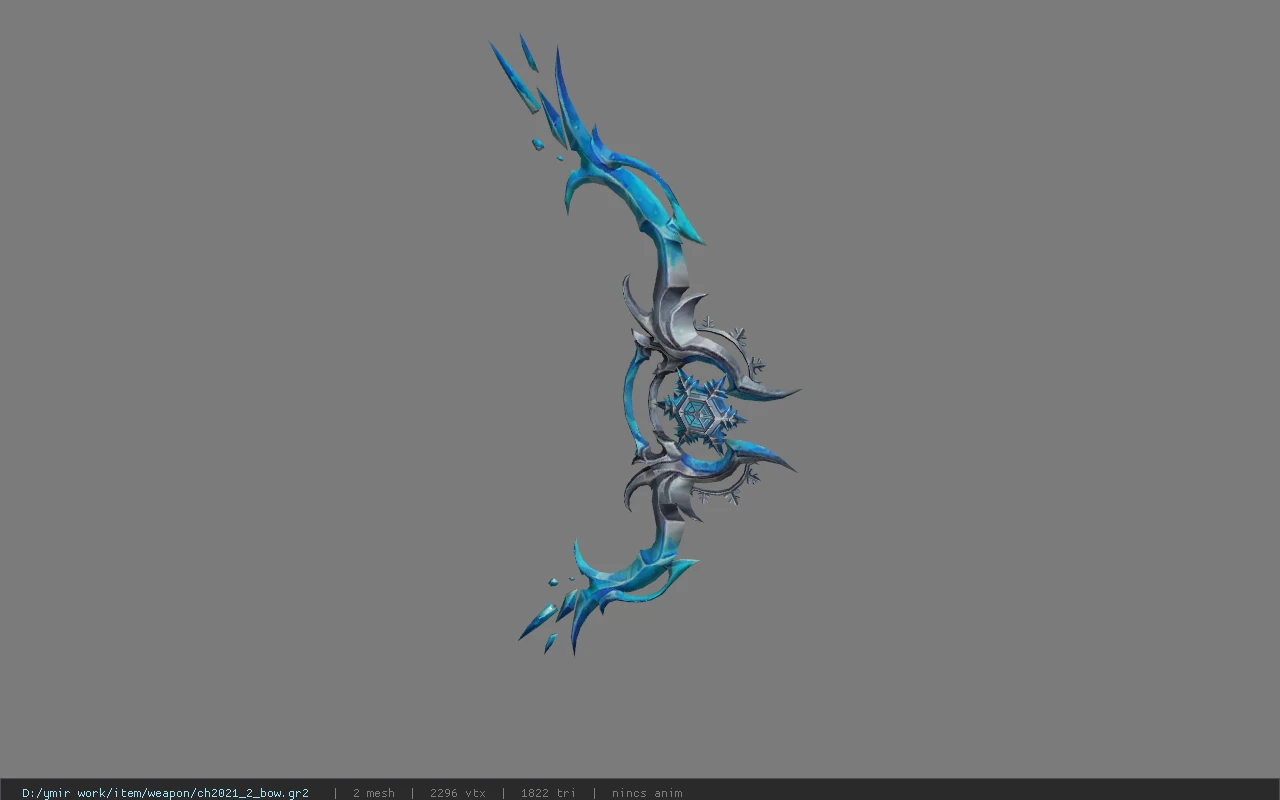Click the '1822 tri' triangle count
Screen dimensions: 1280x800
548,793
